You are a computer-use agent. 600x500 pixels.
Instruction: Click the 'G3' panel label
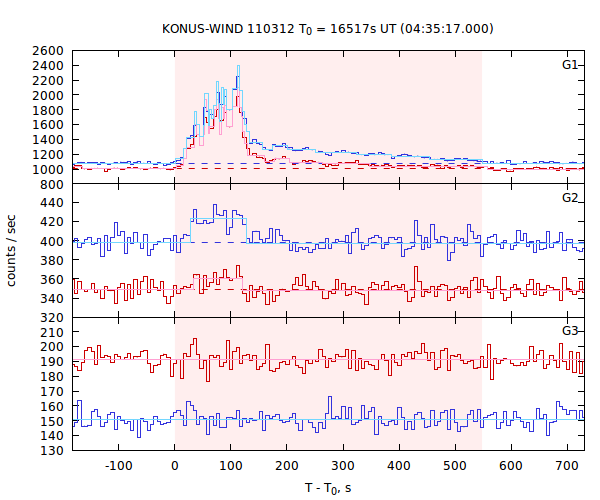[570, 331]
